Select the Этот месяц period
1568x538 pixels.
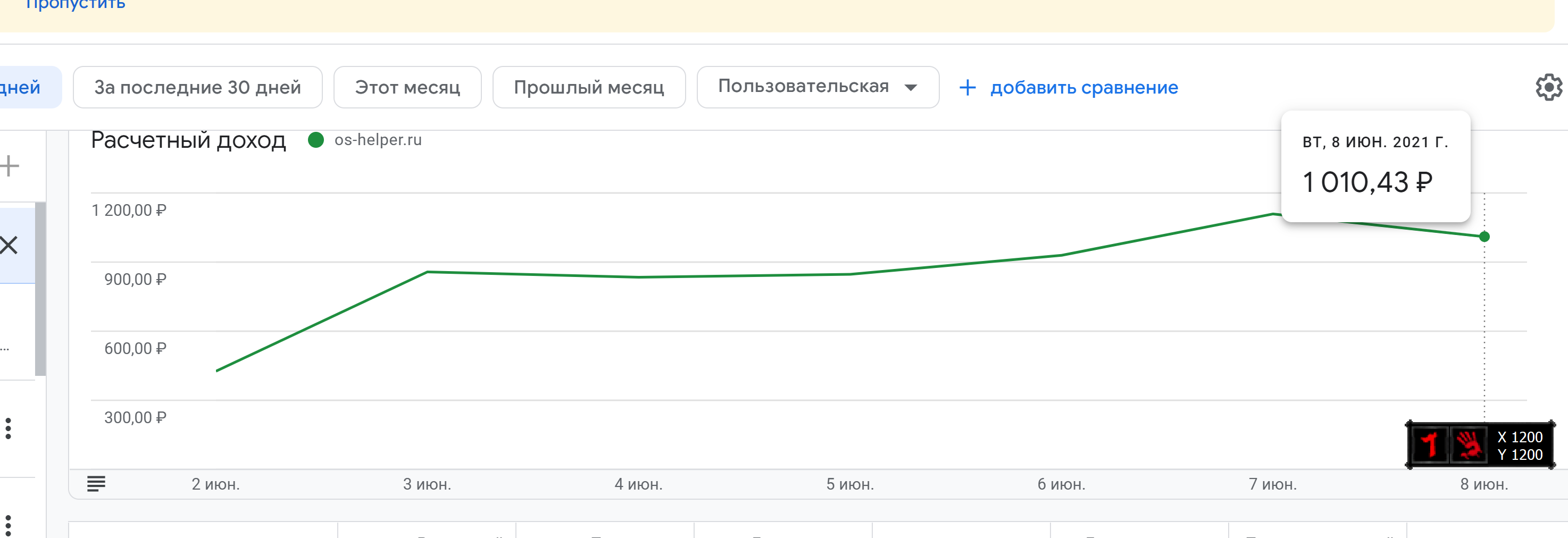pyautogui.click(x=408, y=87)
